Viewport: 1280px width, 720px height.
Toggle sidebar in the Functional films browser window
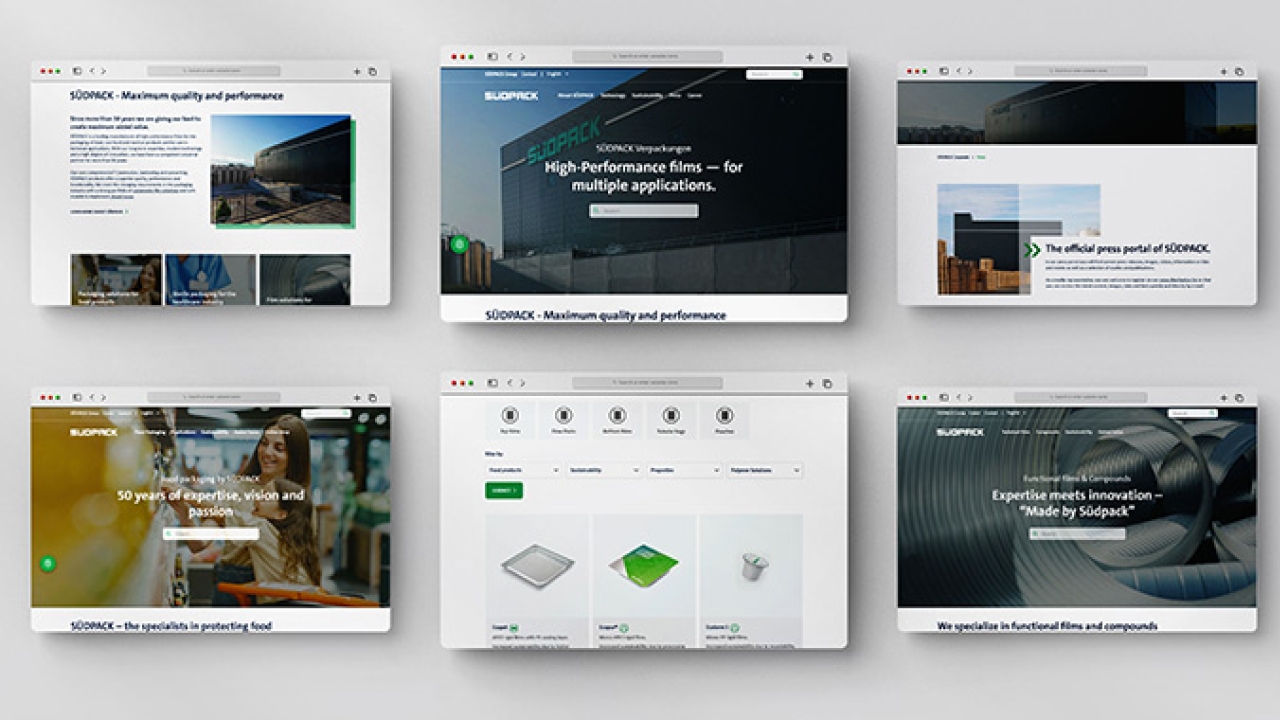[945, 397]
